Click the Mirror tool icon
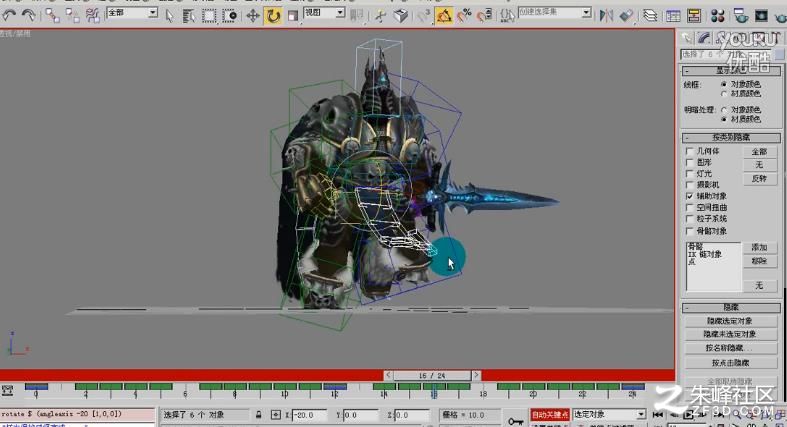 tap(606, 16)
